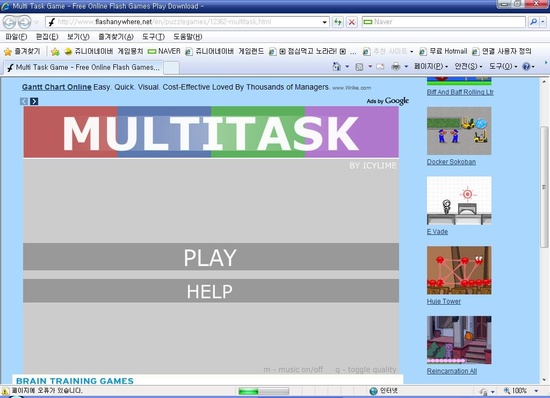Click the 쥬니어네이버 게임뭉치 favorites link
Screen dimensions: 550x398
[x=104, y=52]
